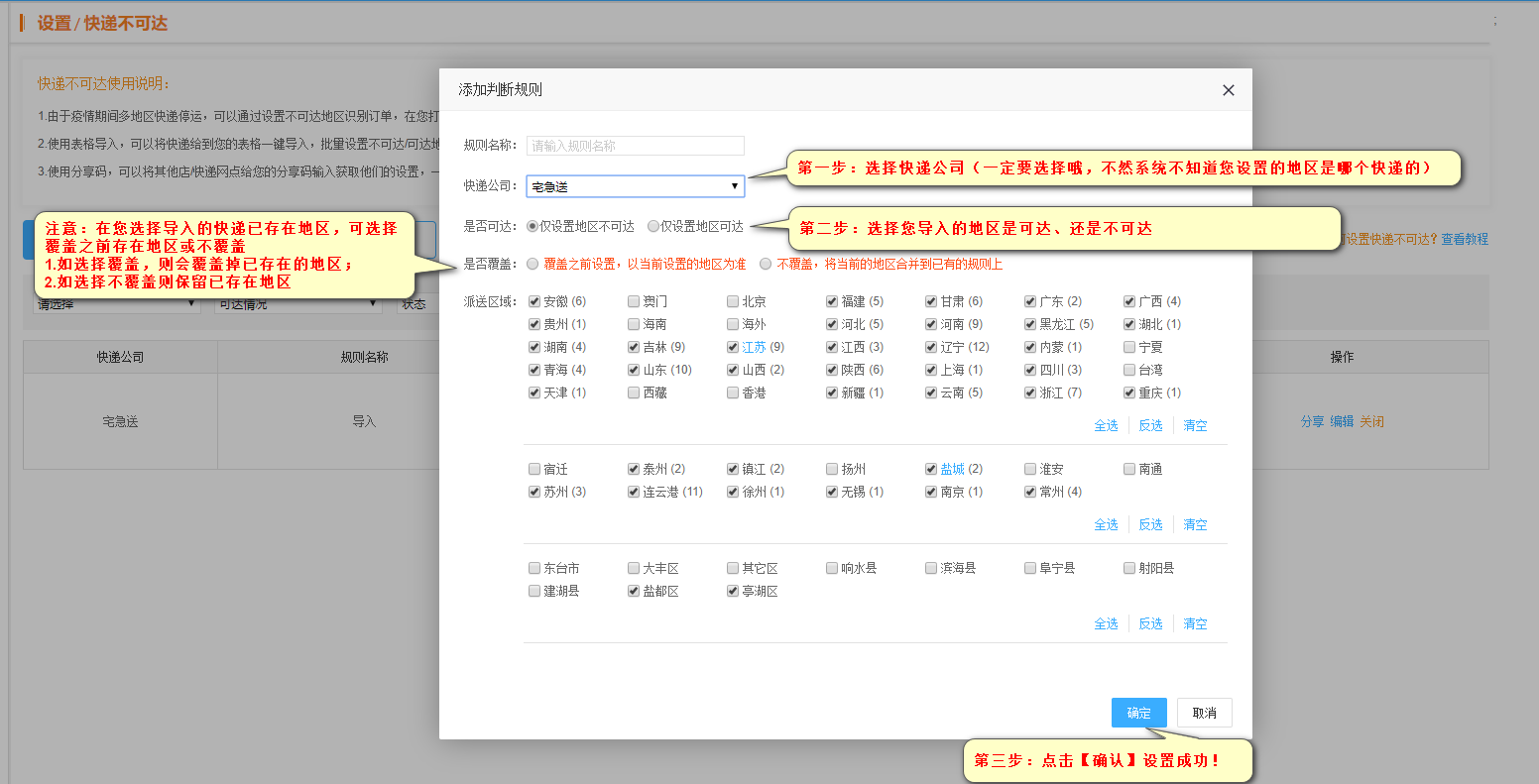The height and width of the screenshot is (784, 1539).
Task: Toggle the 安徽 checkbox
Action: (535, 301)
